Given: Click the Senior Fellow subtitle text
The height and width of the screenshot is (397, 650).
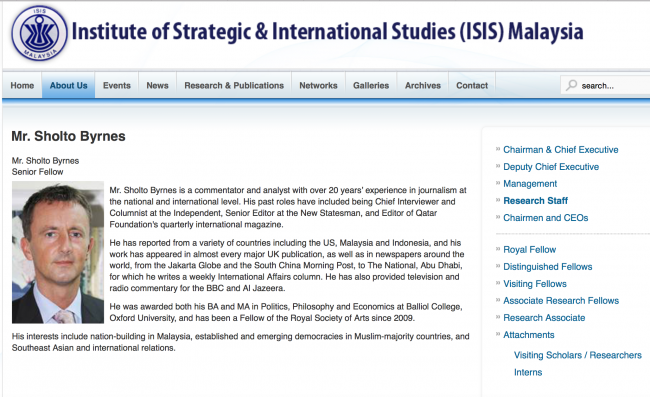Looking at the screenshot, I should point(37,172).
